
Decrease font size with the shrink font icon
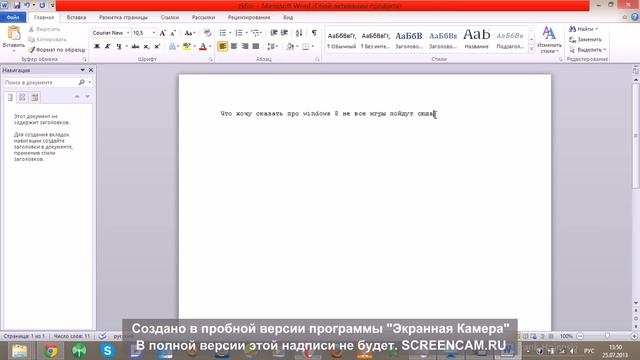coord(173,33)
